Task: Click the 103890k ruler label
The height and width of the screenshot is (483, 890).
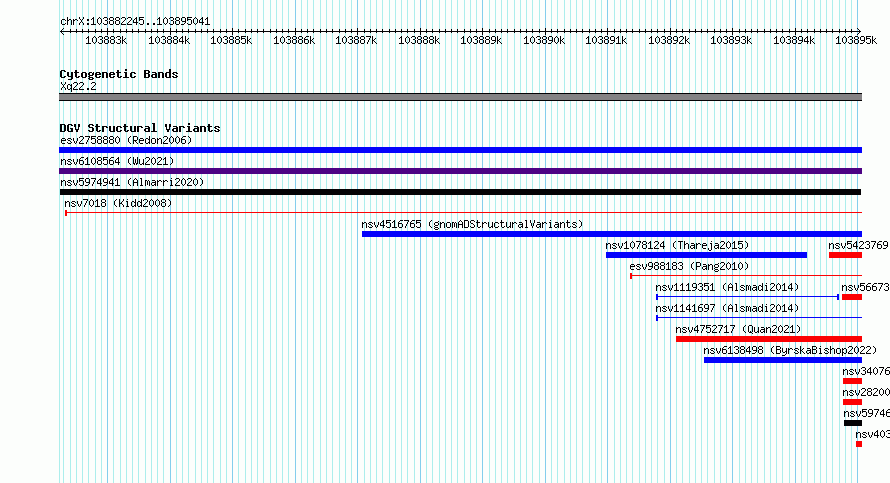Action: point(544,40)
